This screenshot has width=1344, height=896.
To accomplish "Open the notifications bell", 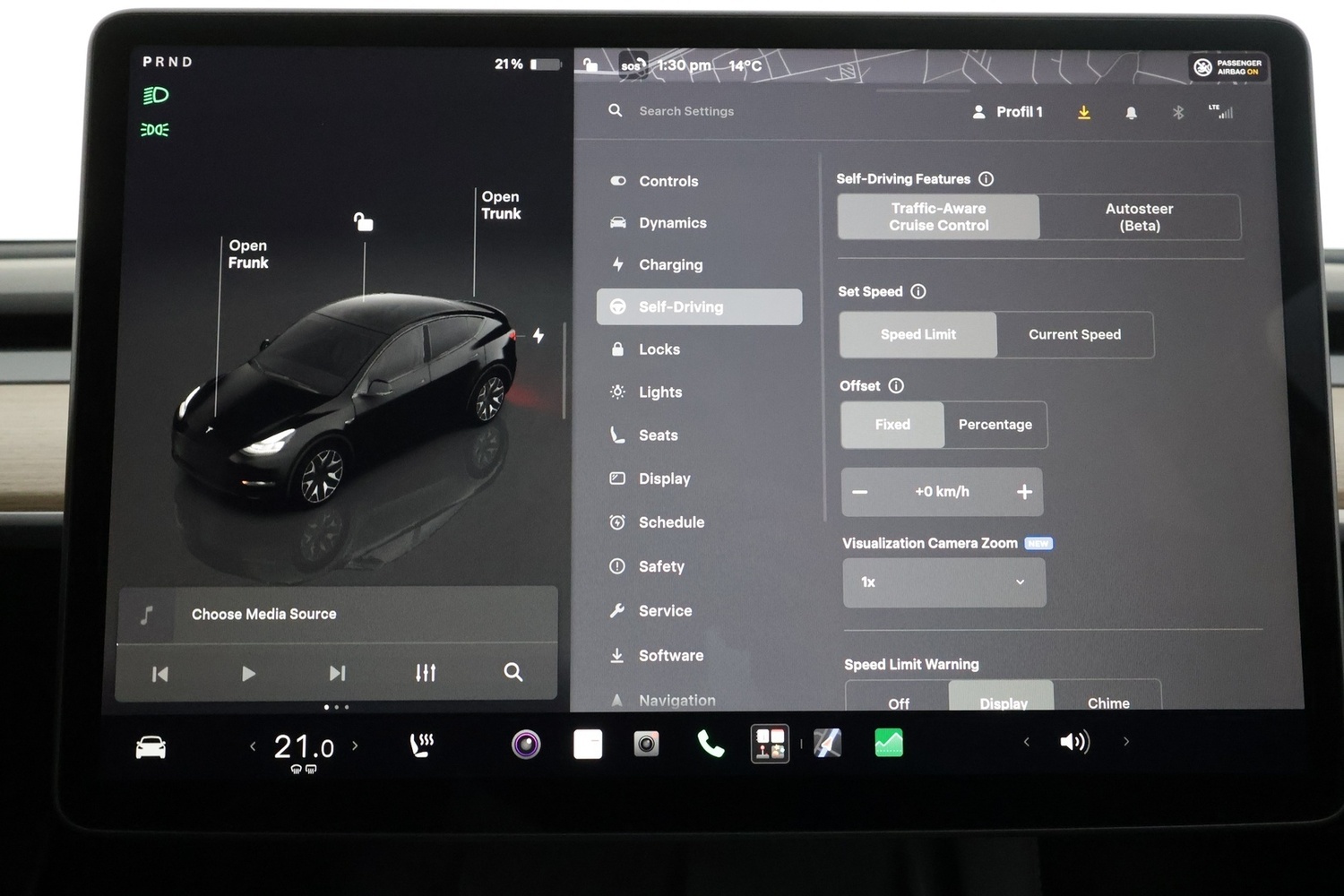I will [1131, 113].
